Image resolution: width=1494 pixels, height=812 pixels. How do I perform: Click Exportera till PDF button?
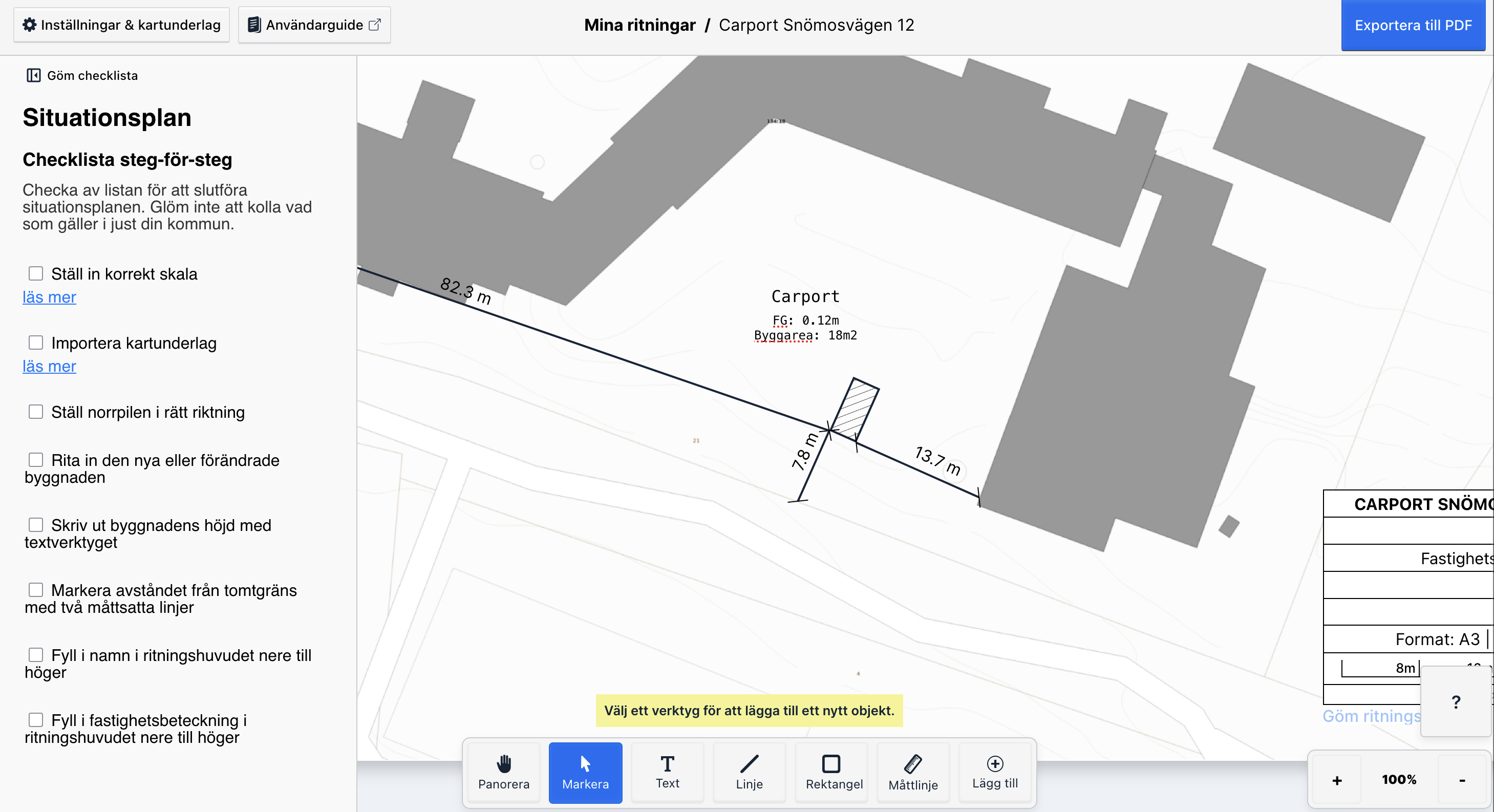tap(1413, 25)
